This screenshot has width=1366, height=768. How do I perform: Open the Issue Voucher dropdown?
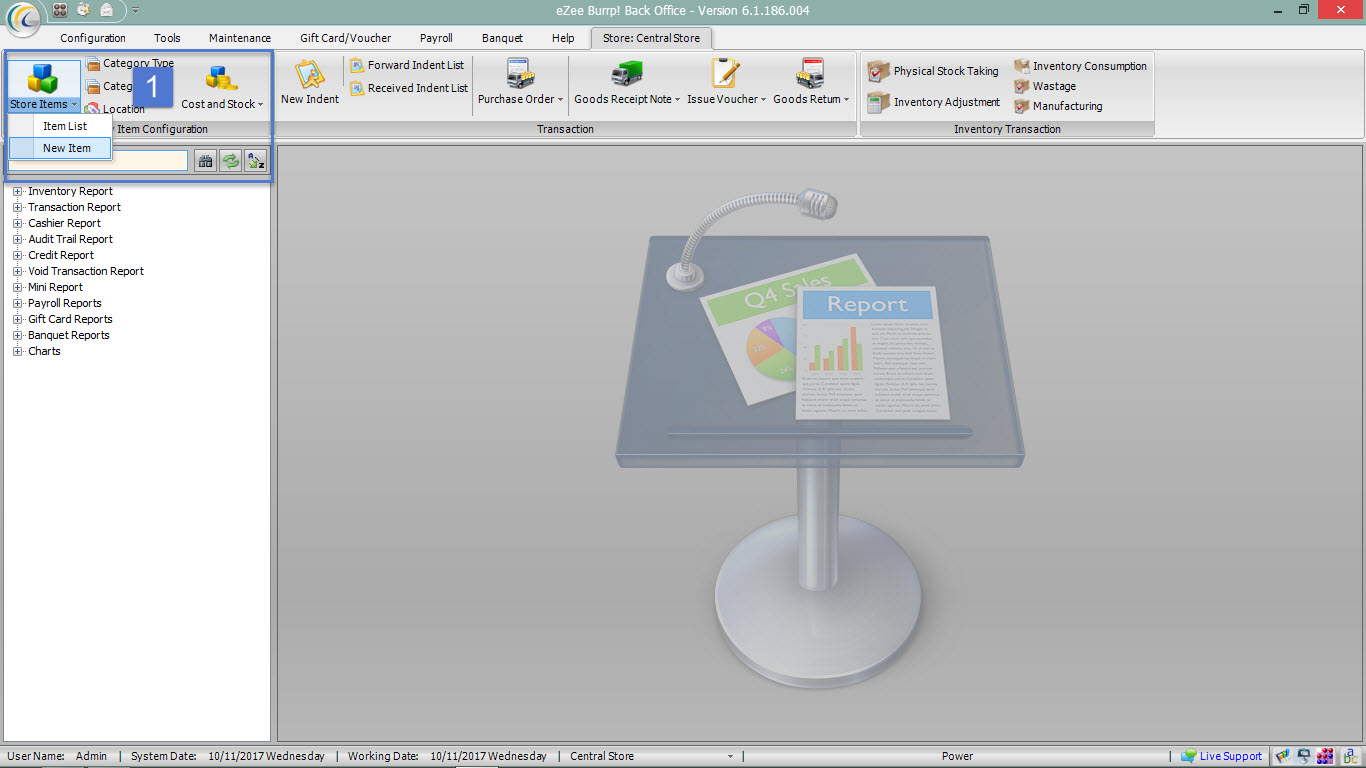click(x=727, y=82)
